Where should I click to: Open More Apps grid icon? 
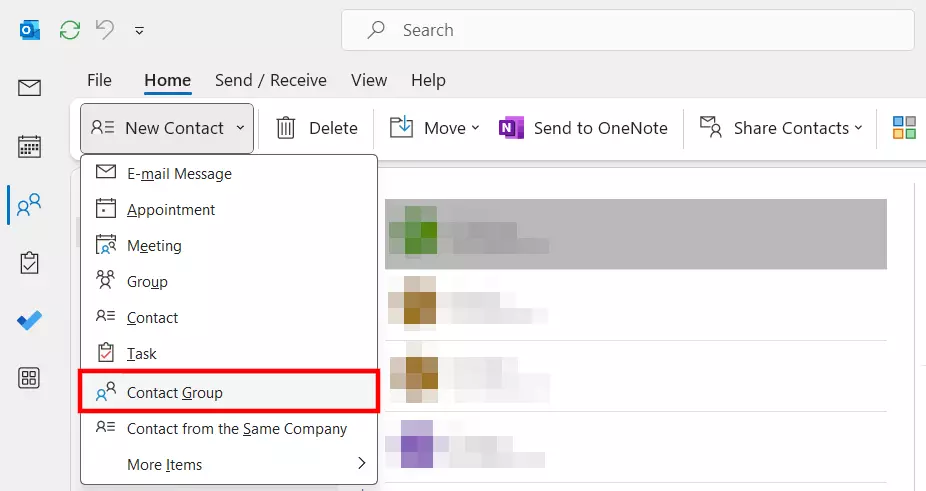tap(29, 378)
